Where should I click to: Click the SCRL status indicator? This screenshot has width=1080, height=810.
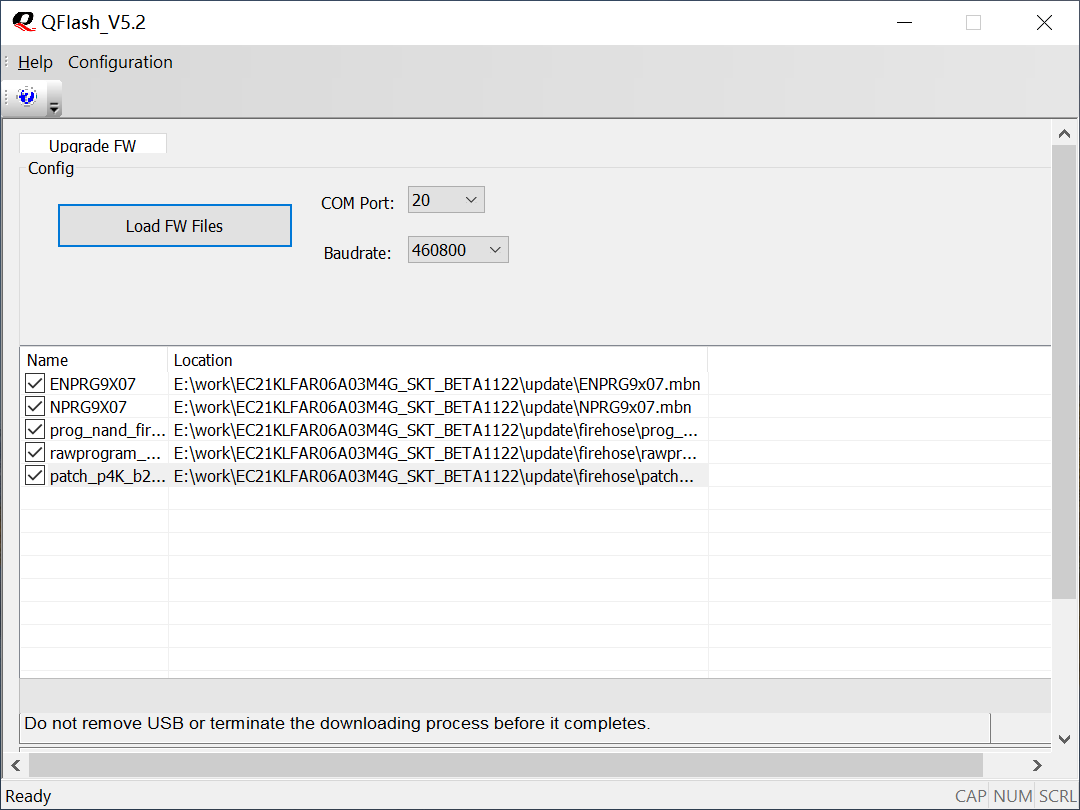click(1057, 796)
